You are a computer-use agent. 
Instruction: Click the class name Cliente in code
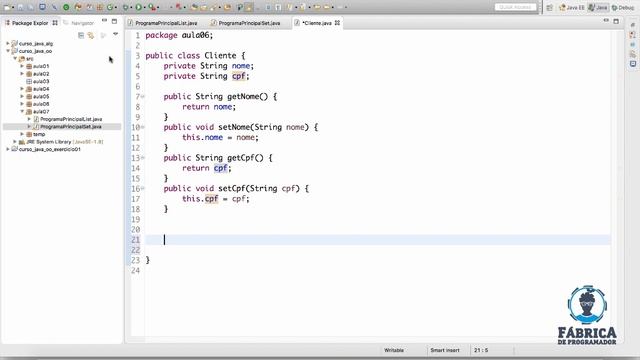point(220,56)
